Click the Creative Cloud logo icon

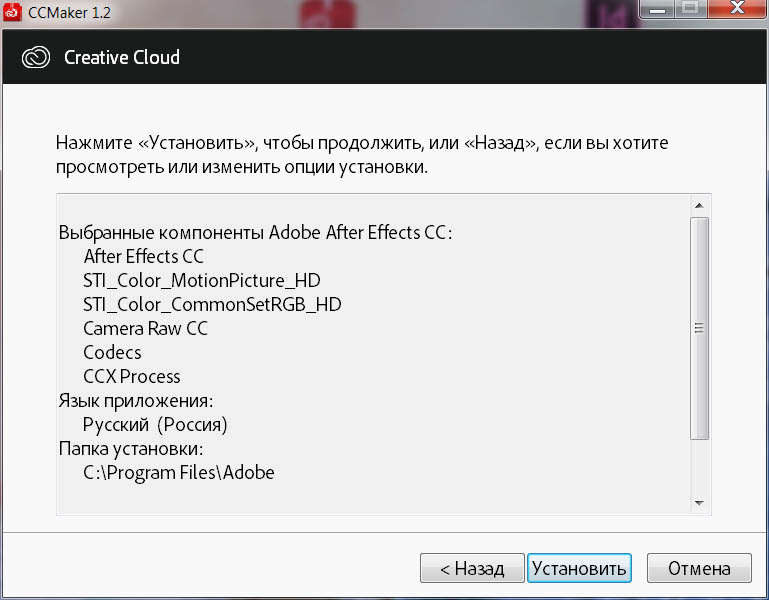coord(36,57)
